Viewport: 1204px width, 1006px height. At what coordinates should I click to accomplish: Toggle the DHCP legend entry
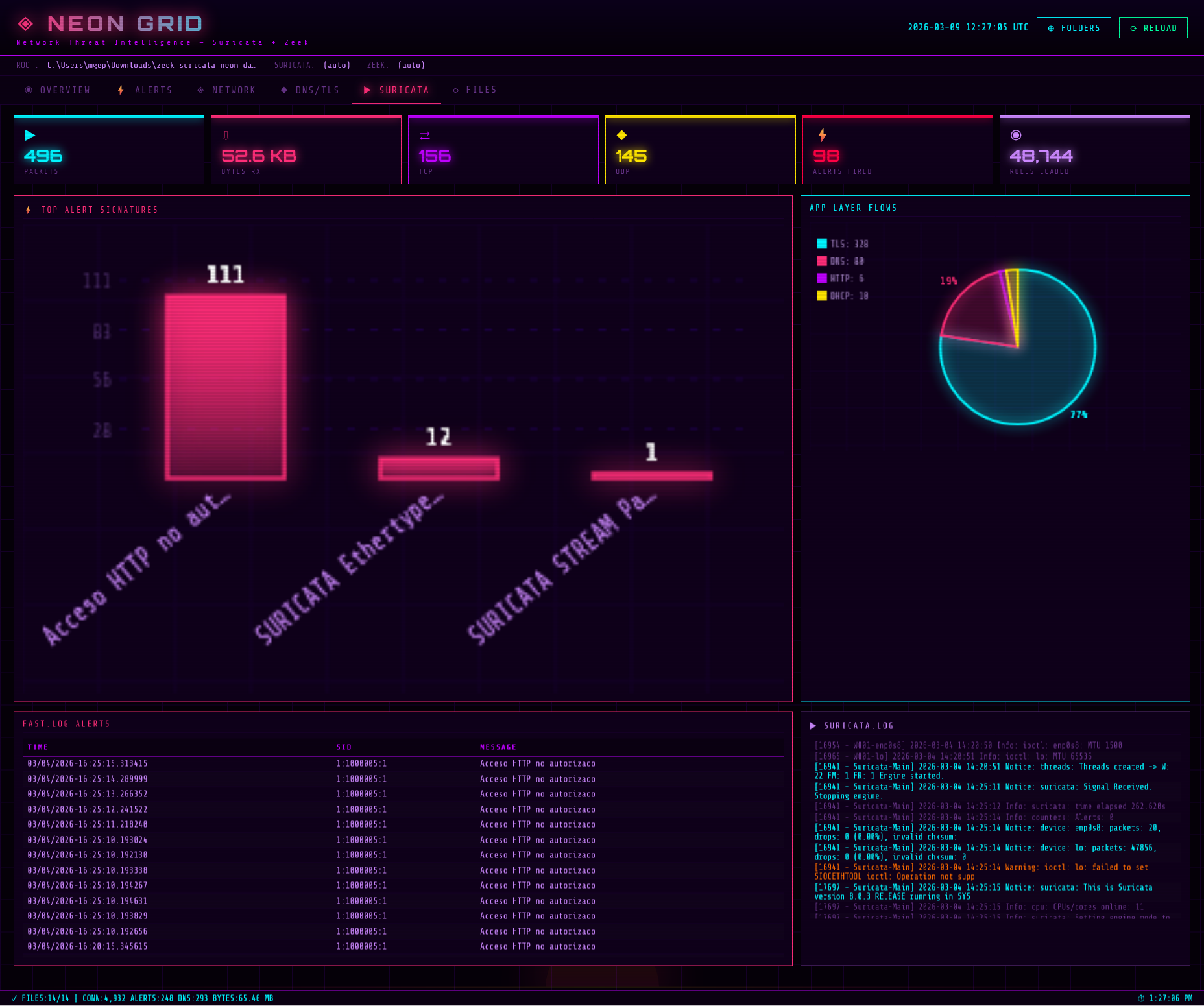pyautogui.click(x=843, y=295)
